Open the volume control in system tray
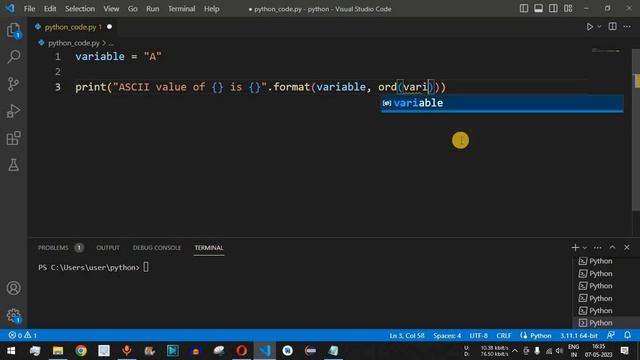This screenshot has width=640, height=360. pyautogui.click(x=559, y=351)
